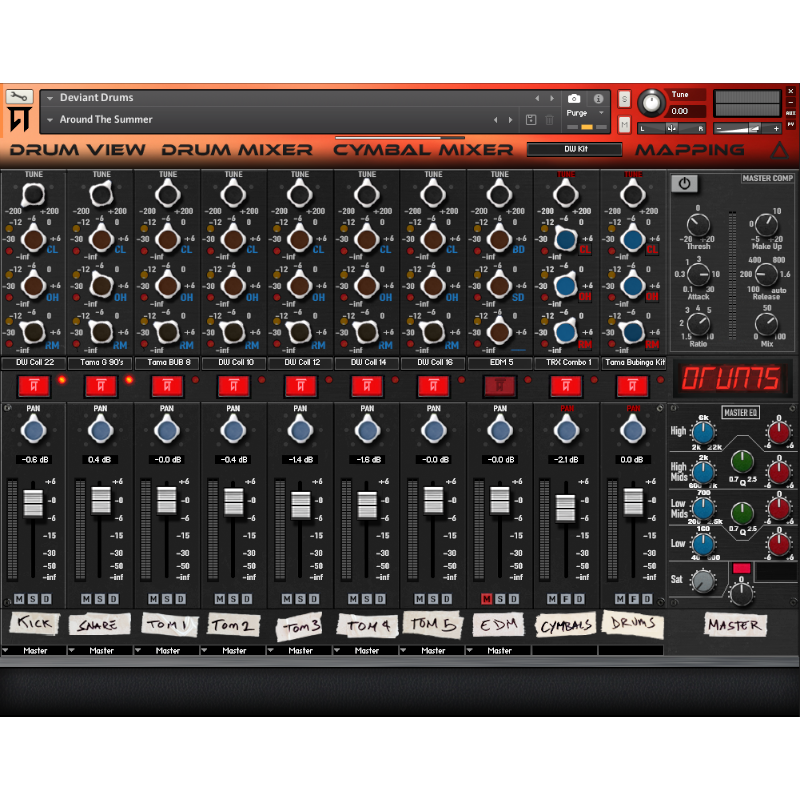800x800 pixels.
Task: Click the Cymbals channel blue CL knob
Action: click(x=566, y=239)
